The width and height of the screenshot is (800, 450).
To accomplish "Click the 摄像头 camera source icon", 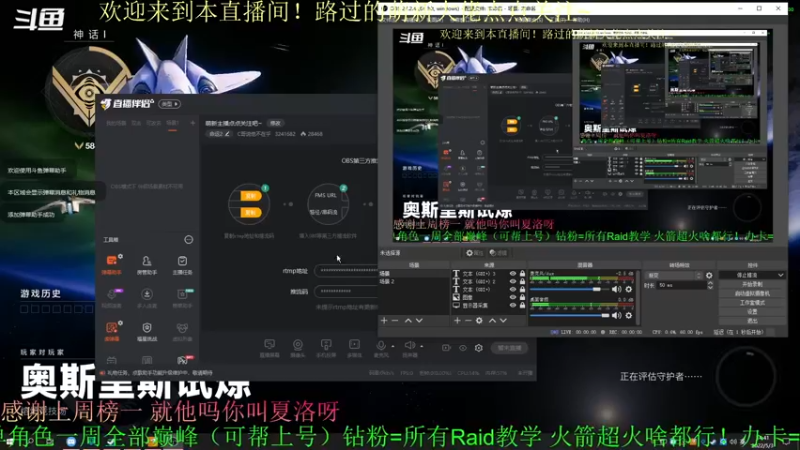I will click(297, 348).
